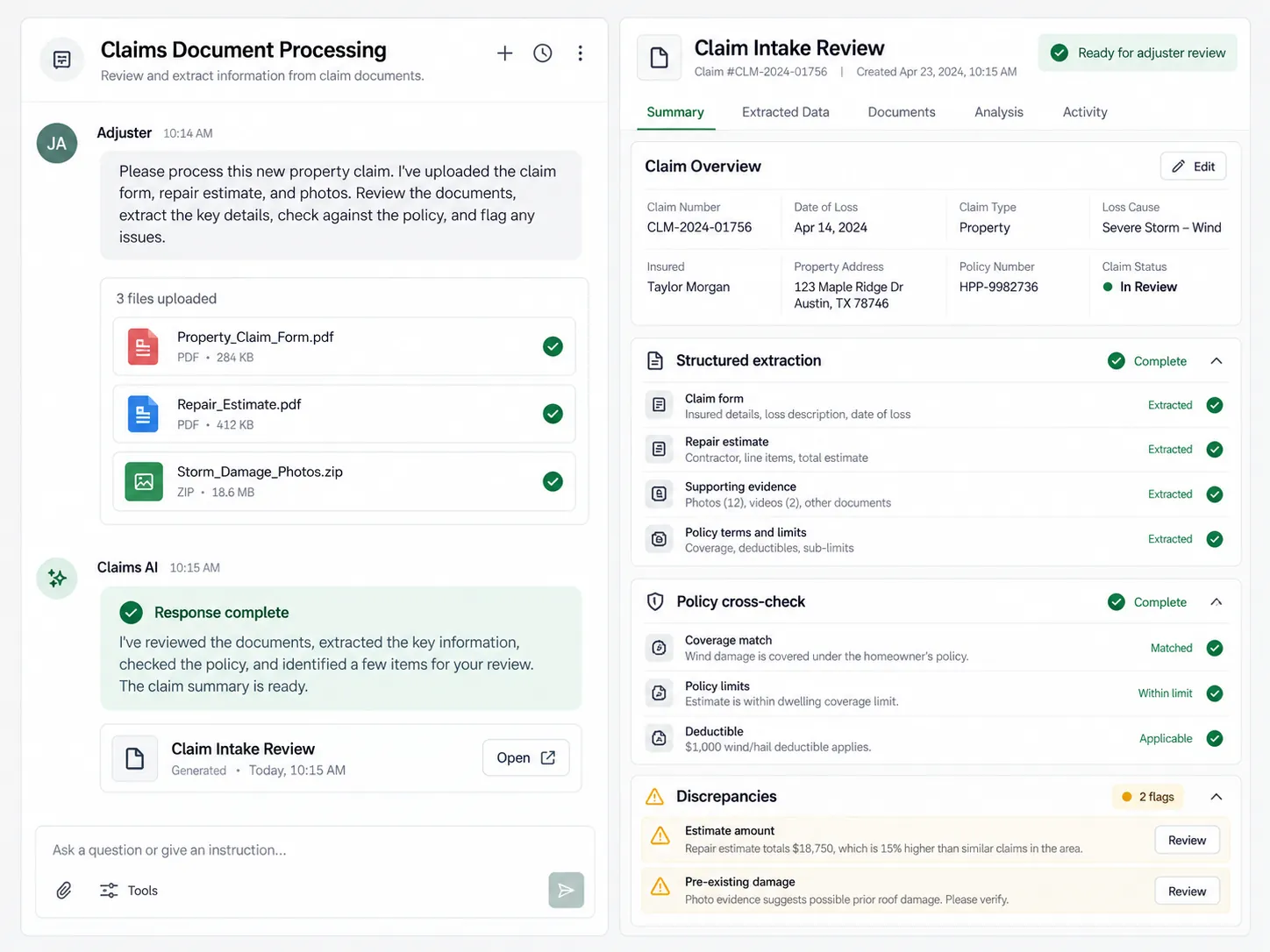Click the Complete status of Policy cross-check

coord(1147,602)
